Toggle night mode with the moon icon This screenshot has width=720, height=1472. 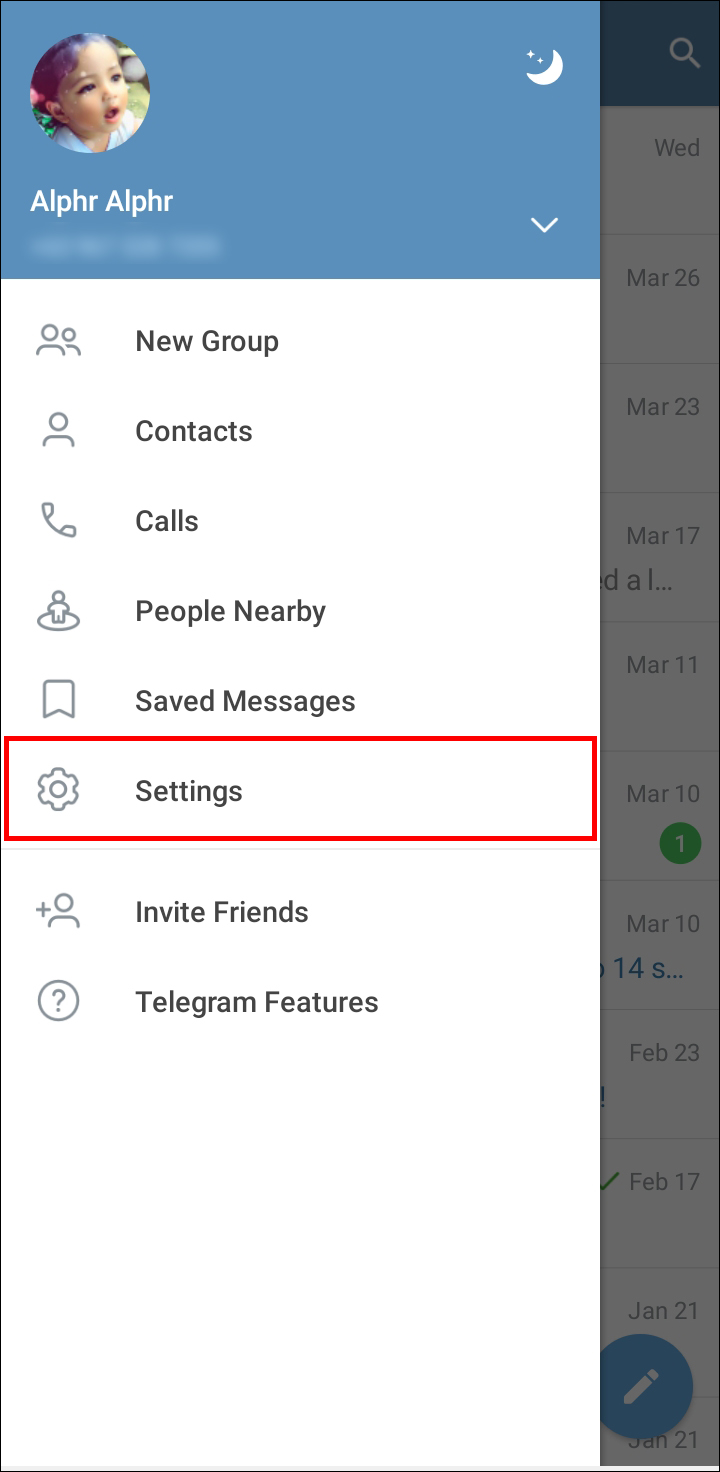click(545, 67)
